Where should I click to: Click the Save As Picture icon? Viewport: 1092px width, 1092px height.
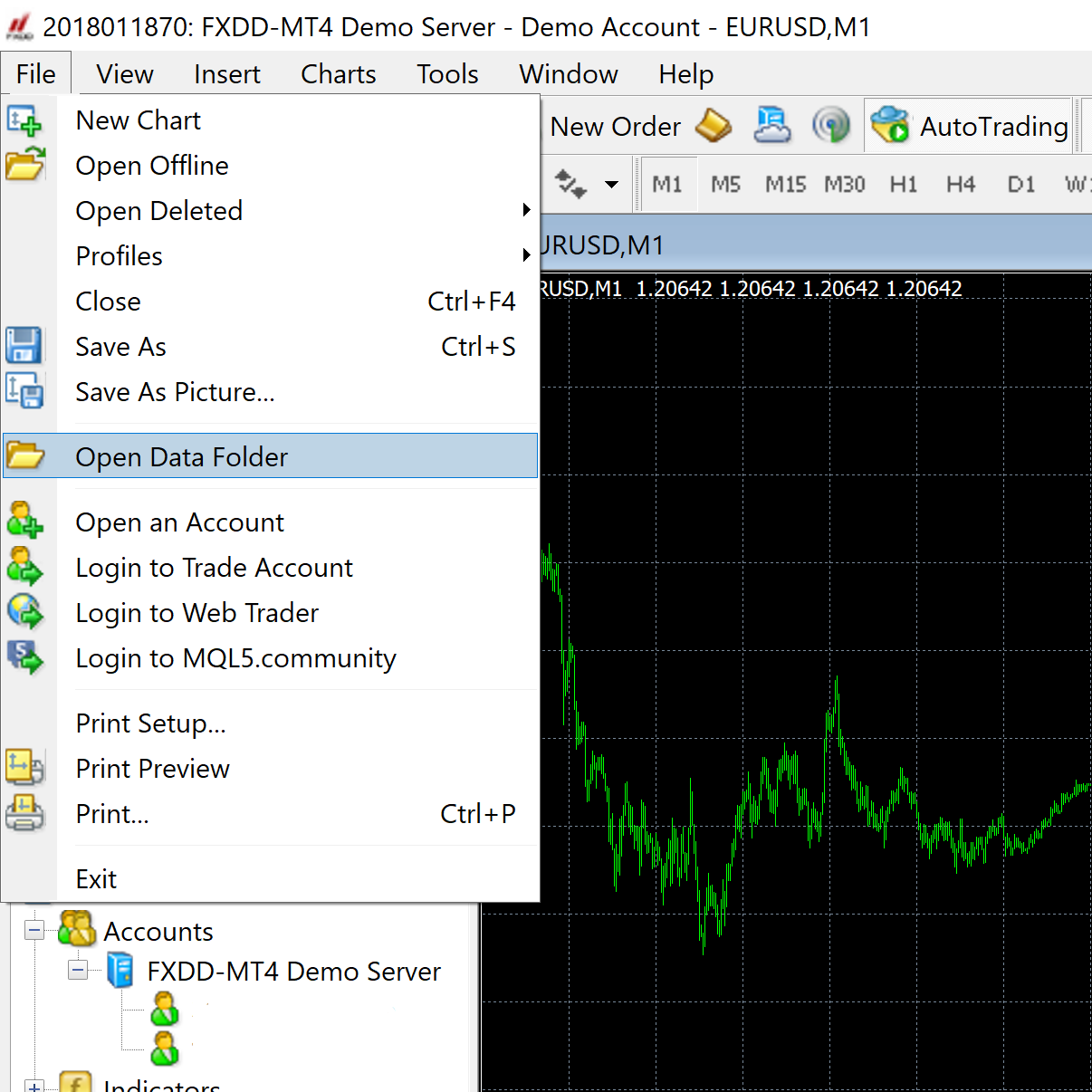(24, 390)
